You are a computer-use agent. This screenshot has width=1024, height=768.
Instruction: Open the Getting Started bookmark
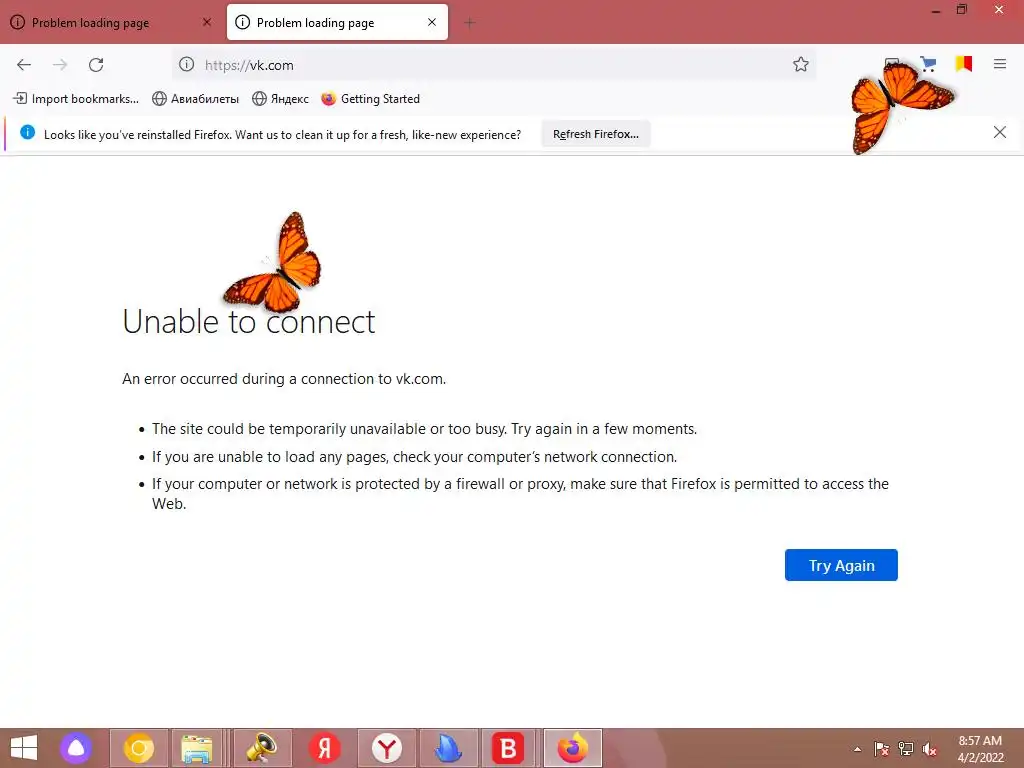pos(370,99)
